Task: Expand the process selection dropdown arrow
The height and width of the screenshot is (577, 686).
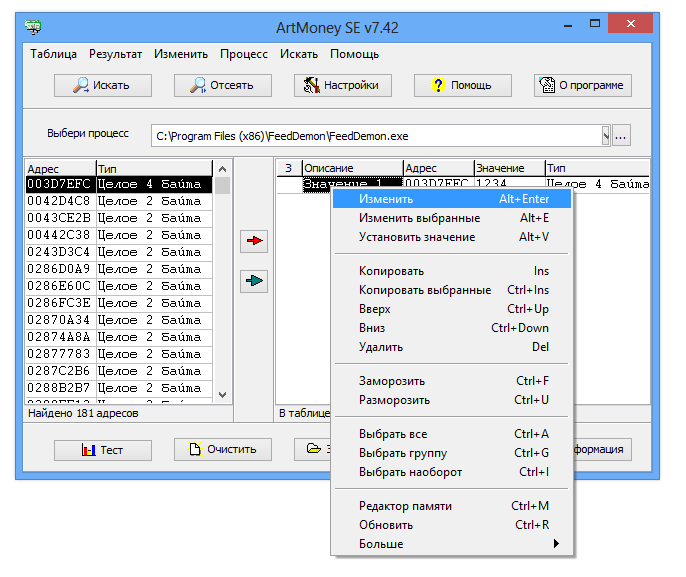Action: click(606, 136)
